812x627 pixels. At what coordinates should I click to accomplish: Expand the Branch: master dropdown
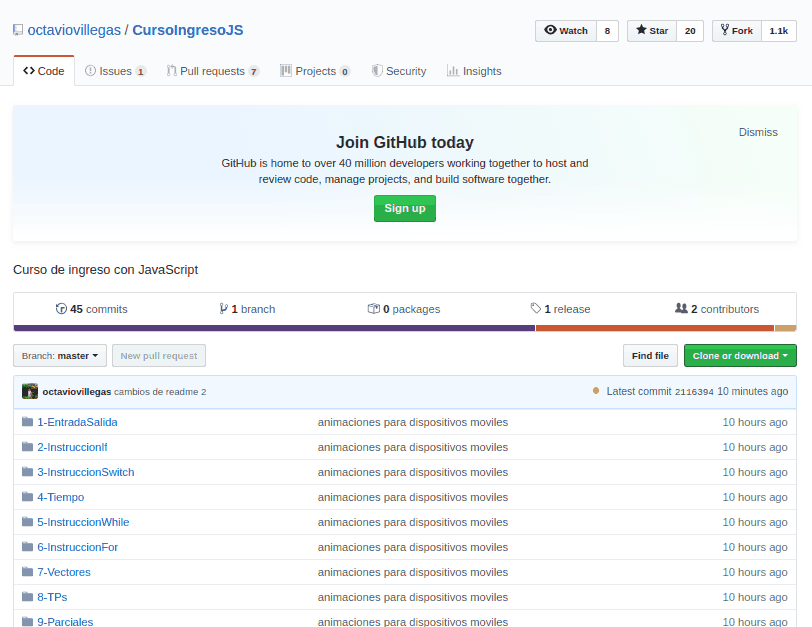point(60,356)
